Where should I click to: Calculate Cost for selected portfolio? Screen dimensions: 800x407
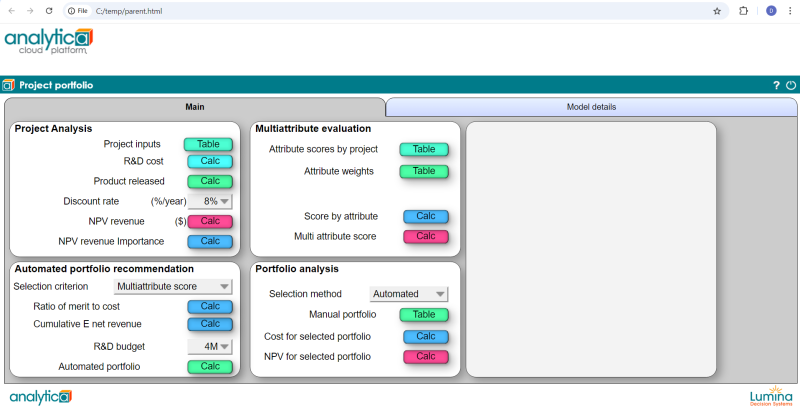[426, 337]
